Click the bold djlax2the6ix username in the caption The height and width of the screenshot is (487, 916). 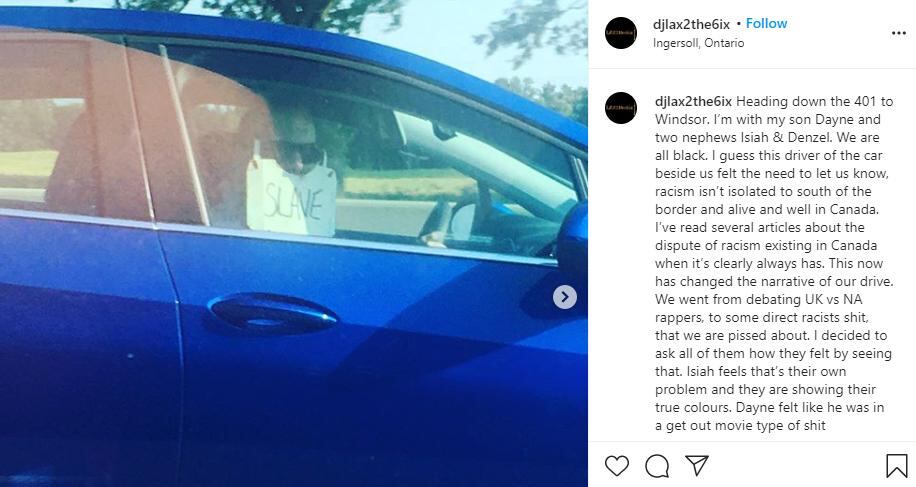point(693,102)
